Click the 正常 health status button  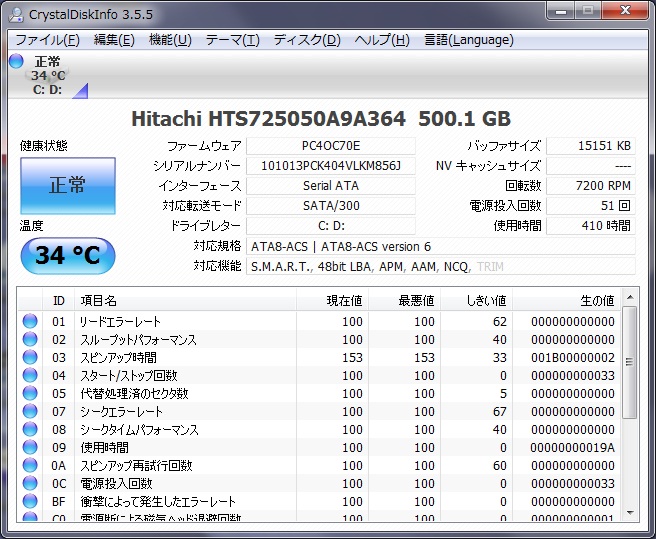68,185
